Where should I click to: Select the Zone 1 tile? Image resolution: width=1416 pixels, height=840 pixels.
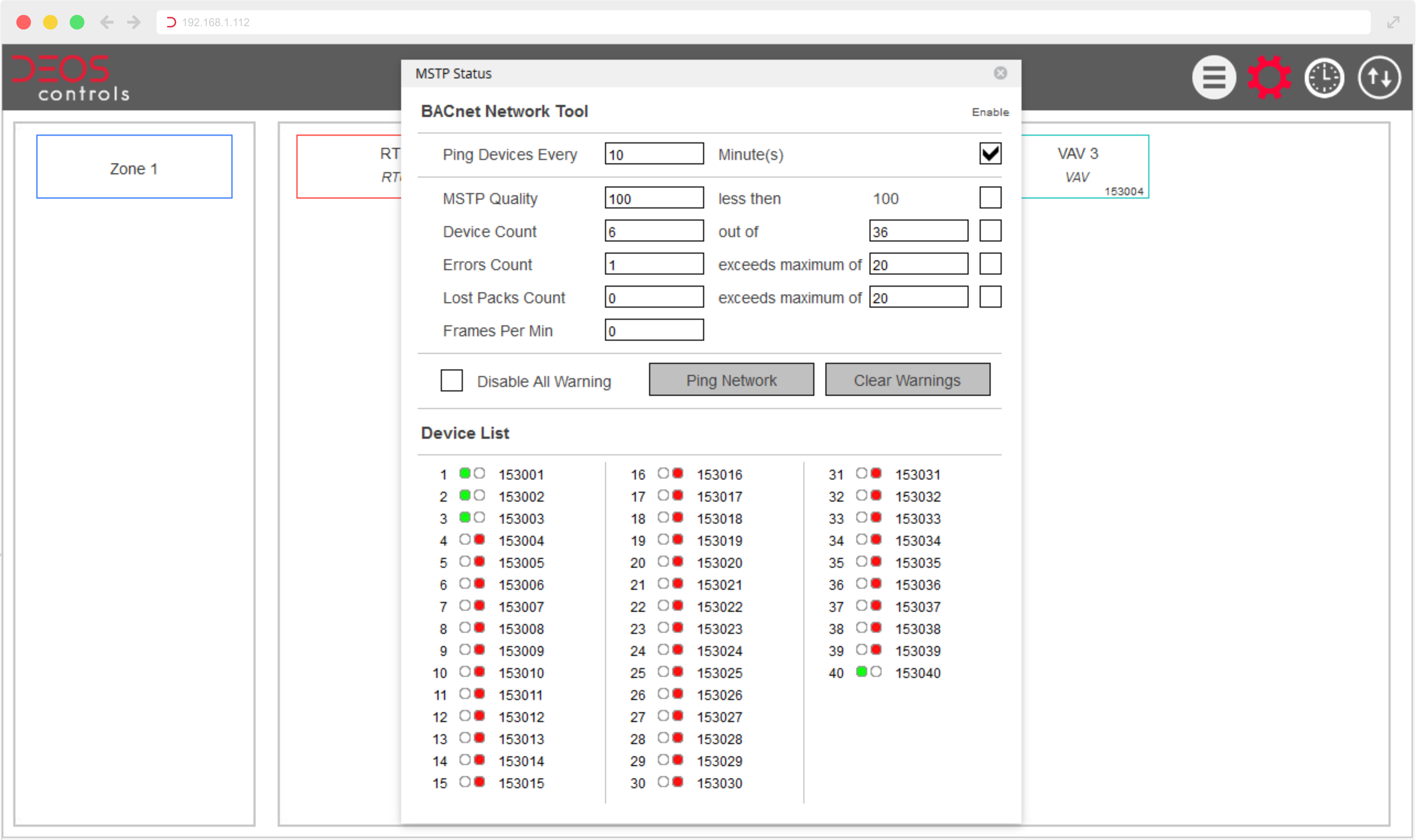coord(134,167)
